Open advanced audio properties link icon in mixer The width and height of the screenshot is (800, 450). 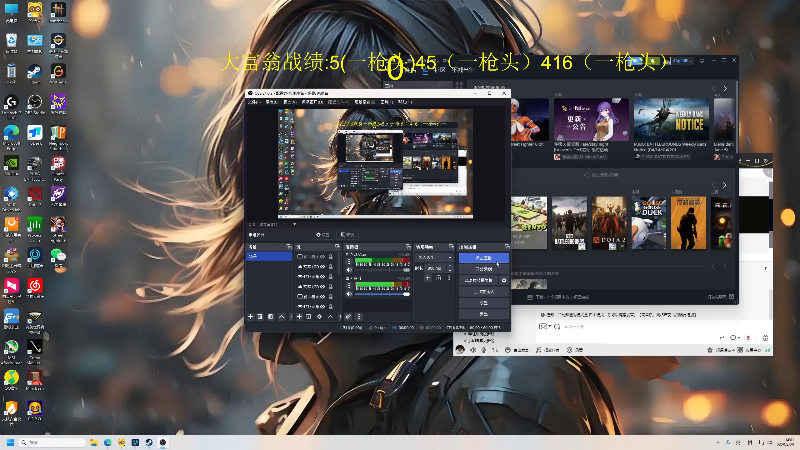pos(348,317)
